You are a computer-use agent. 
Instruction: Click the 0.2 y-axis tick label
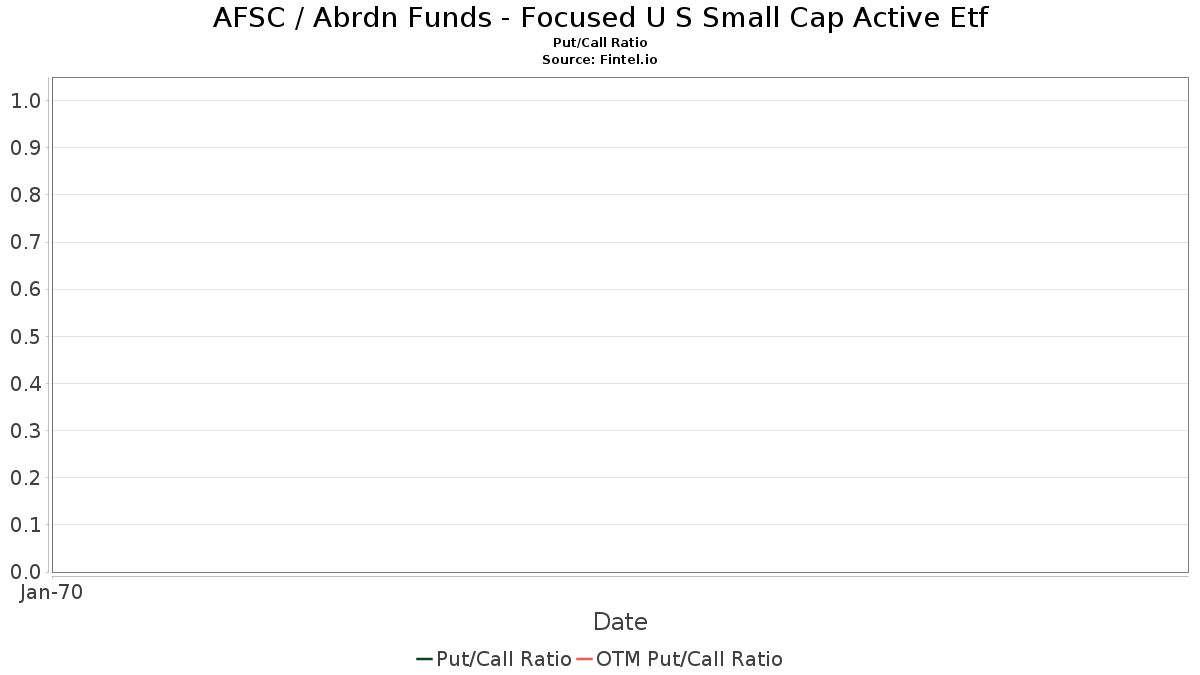[x=25, y=478]
